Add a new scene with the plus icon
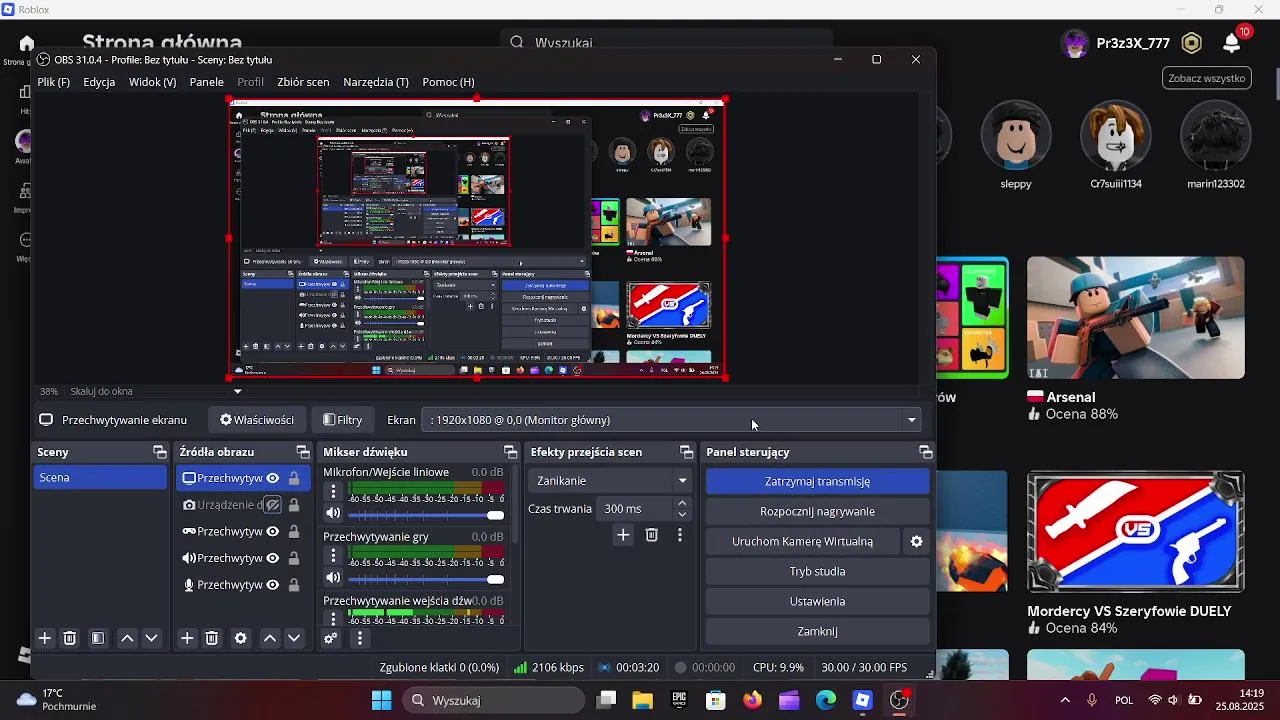 point(45,638)
